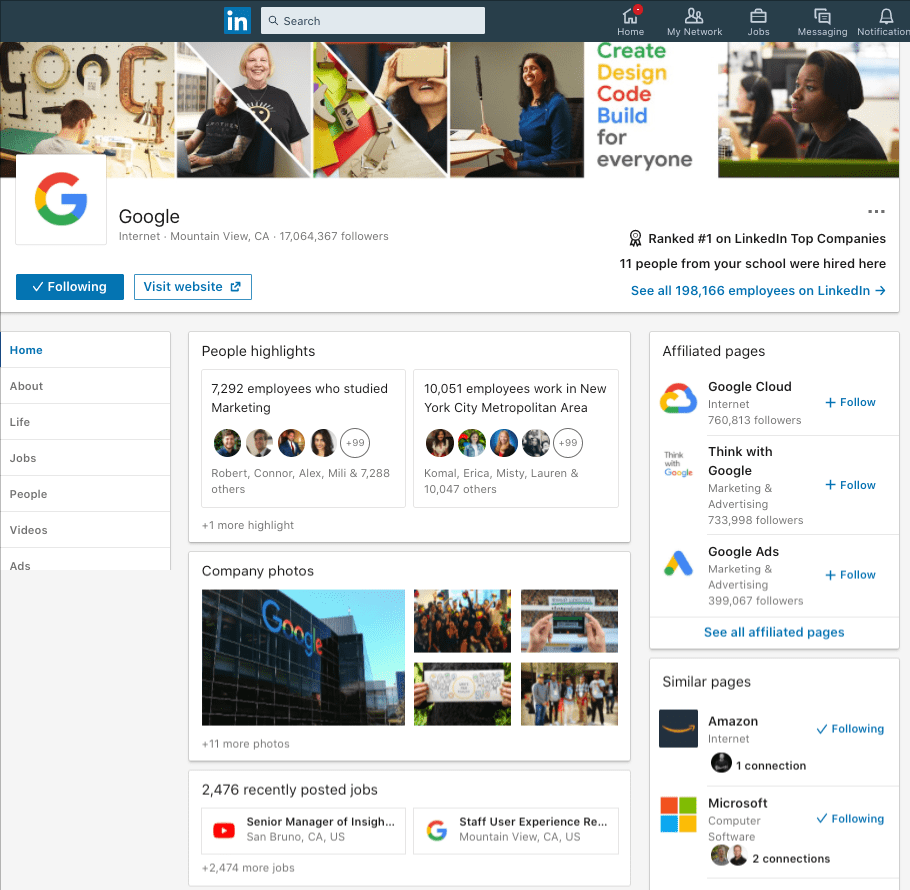This screenshot has width=910, height=890.
Task: Follow the Google Cloud affiliated page
Action: (849, 402)
